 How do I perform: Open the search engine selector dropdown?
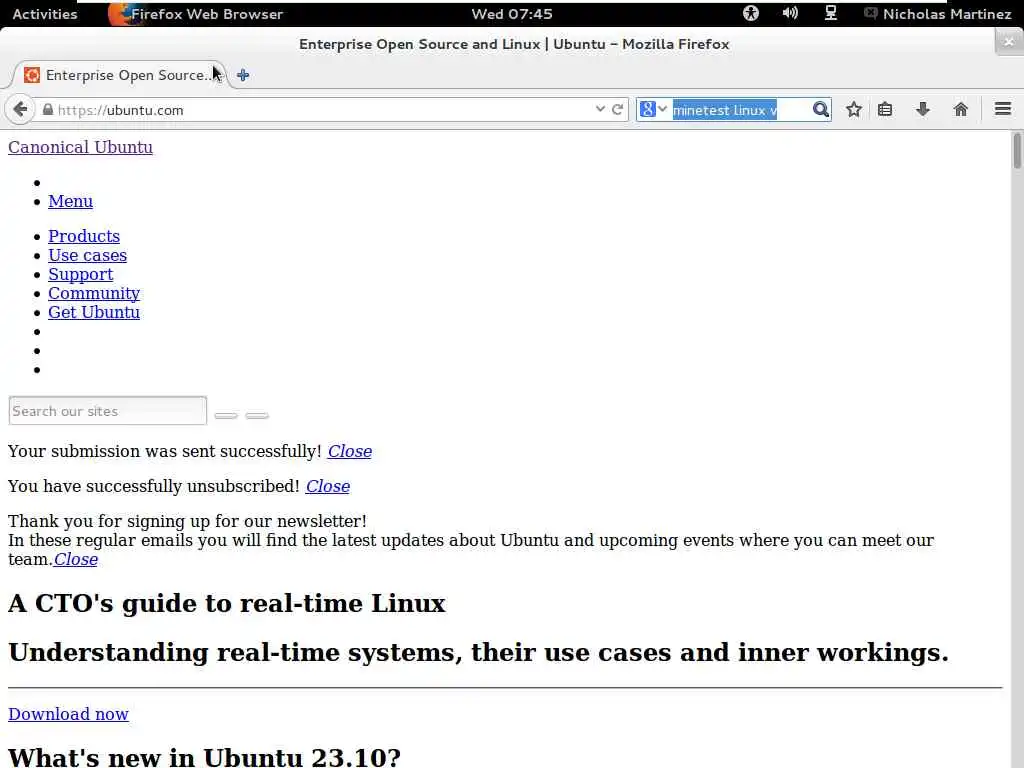(652, 109)
